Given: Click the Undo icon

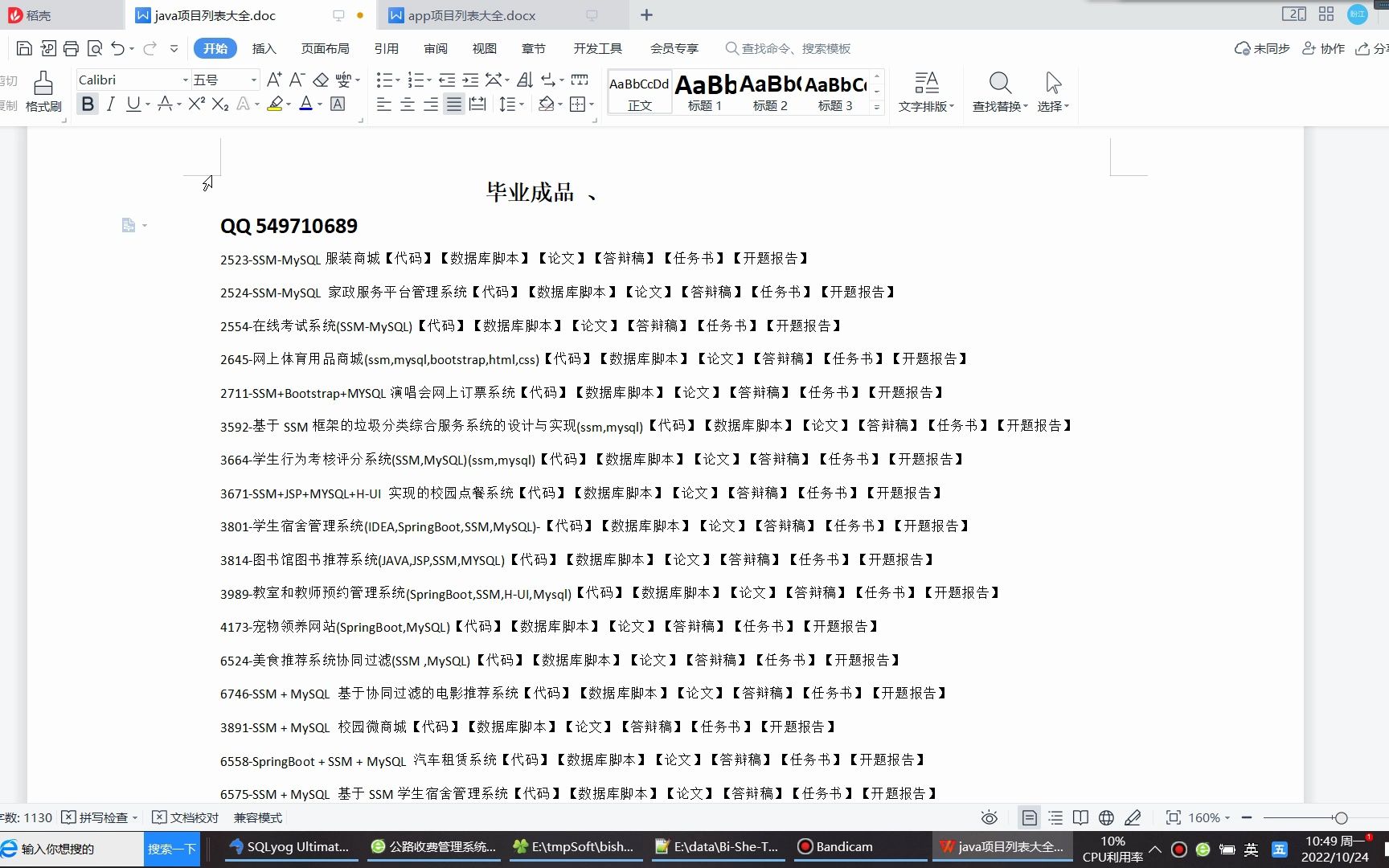Looking at the screenshot, I should pyautogui.click(x=117, y=47).
